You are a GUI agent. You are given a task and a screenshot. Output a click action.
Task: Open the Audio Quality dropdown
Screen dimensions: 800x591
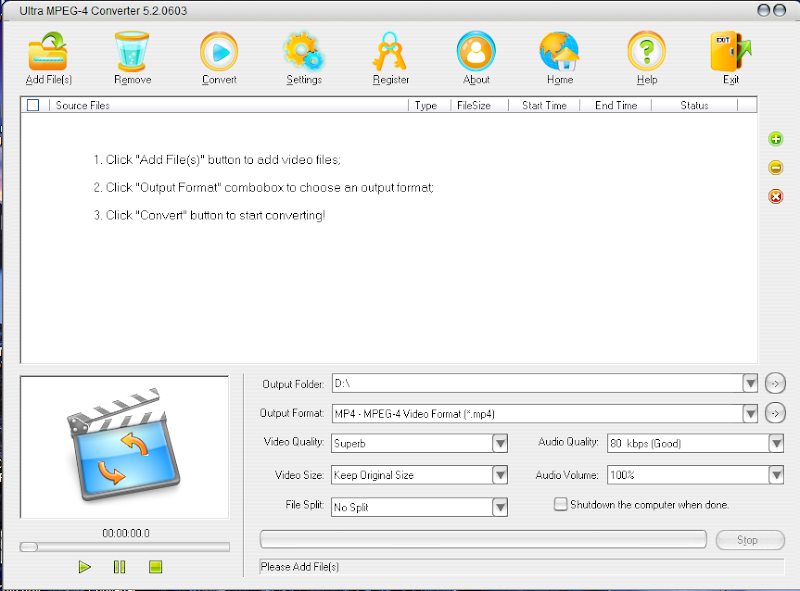click(x=776, y=443)
